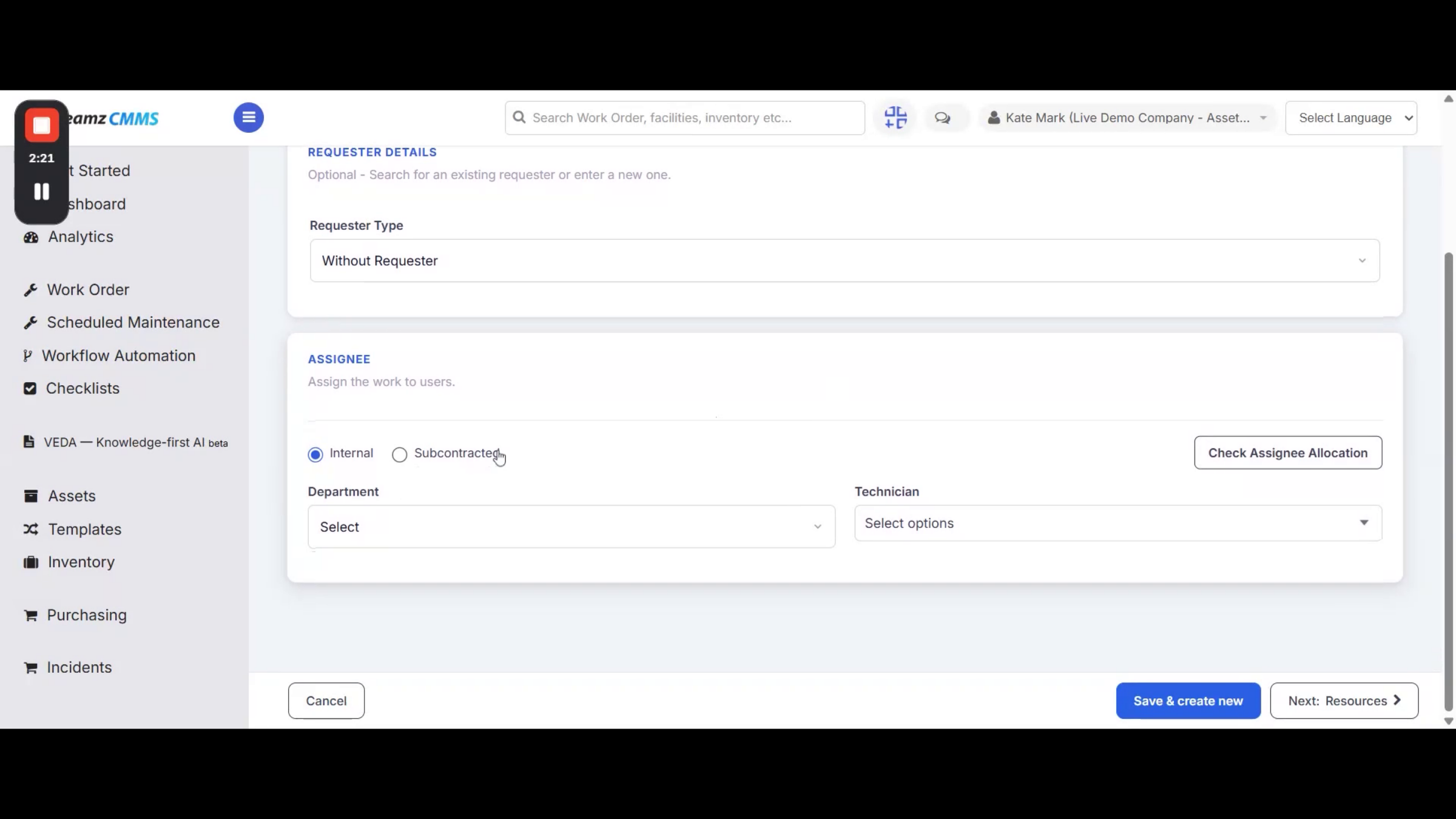The image size is (1456, 819).
Task: Click the Assets archive box icon
Action: click(31, 496)
